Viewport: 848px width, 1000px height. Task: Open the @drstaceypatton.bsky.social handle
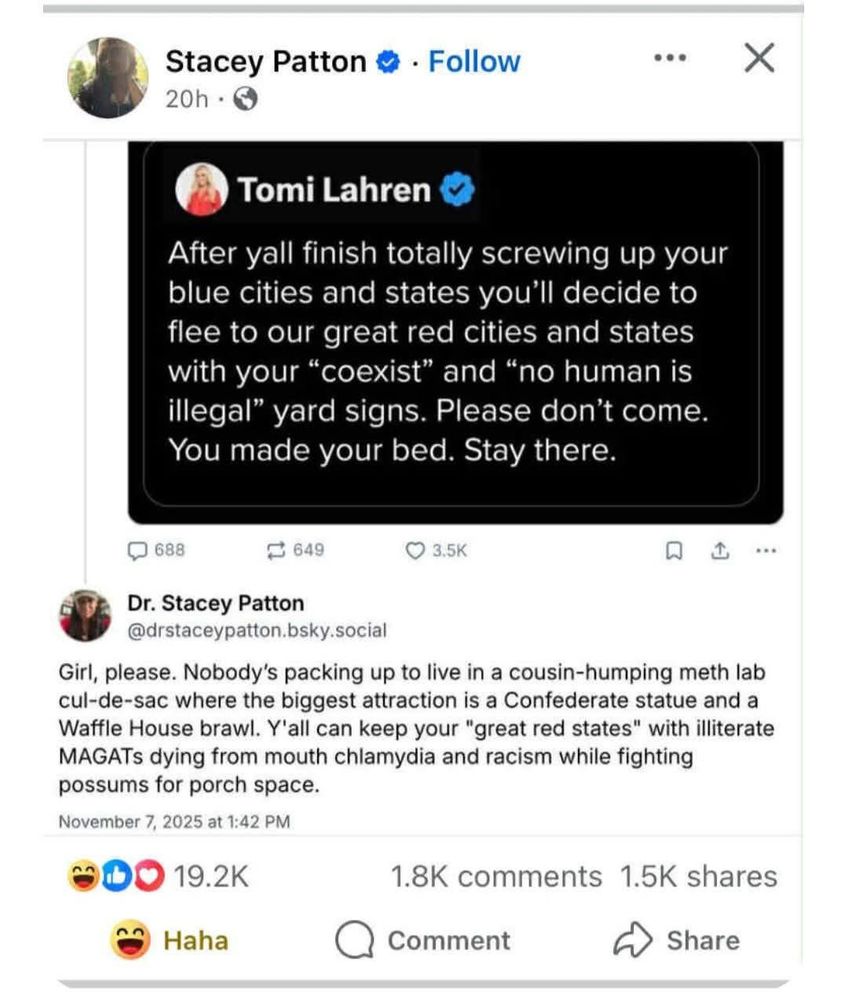coord(257,631)
